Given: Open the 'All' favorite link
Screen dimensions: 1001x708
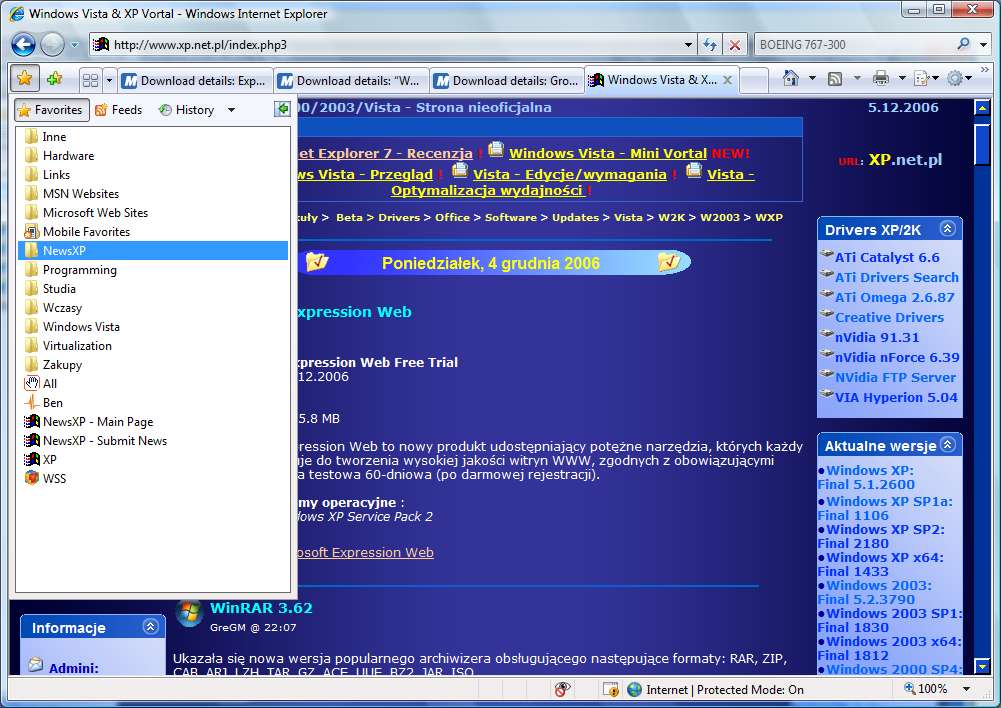Looking at the screenshot, I should click(153, 384).
